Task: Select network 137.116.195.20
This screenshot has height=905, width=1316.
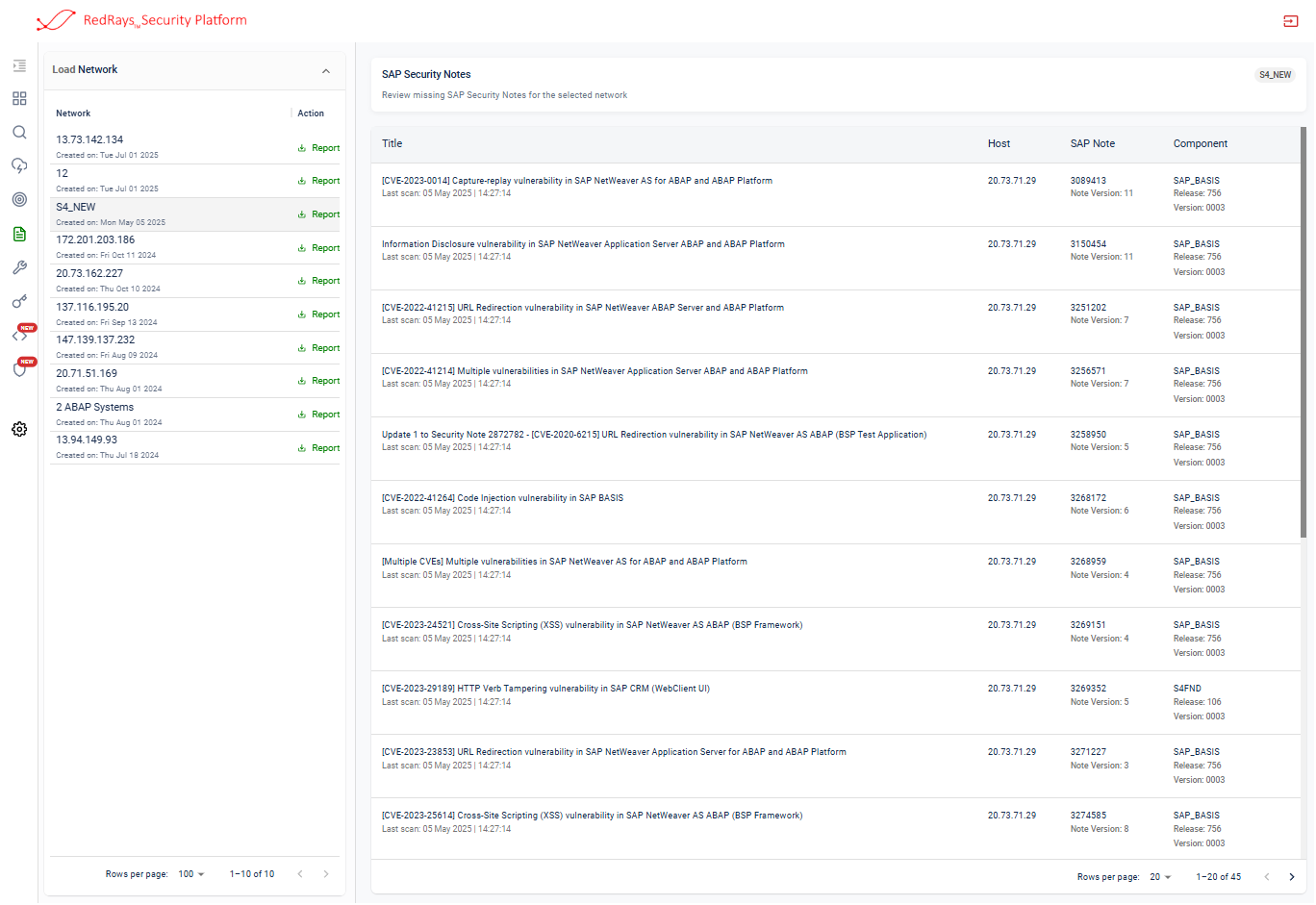Action: [194, 314]
